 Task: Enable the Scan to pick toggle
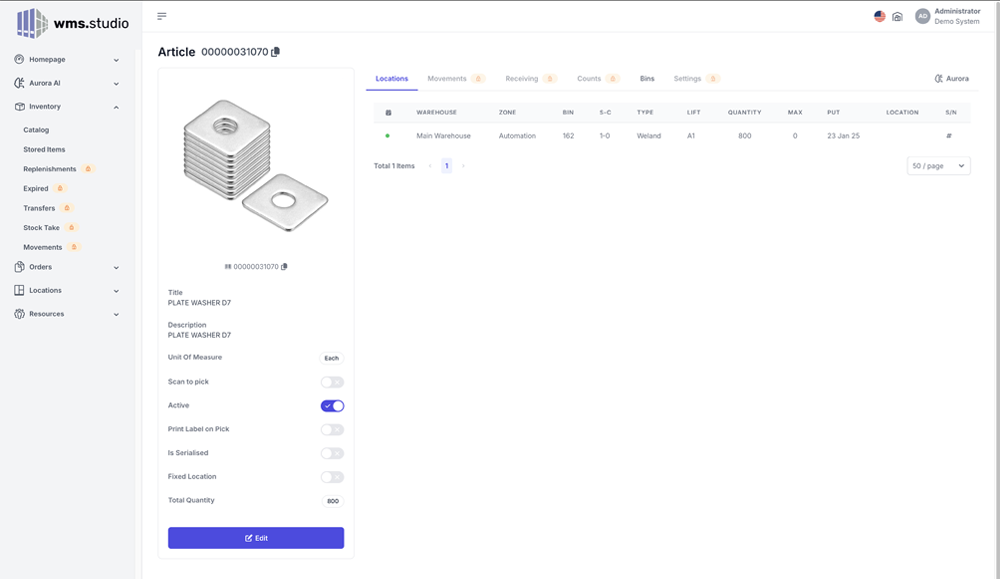[332, 382]
